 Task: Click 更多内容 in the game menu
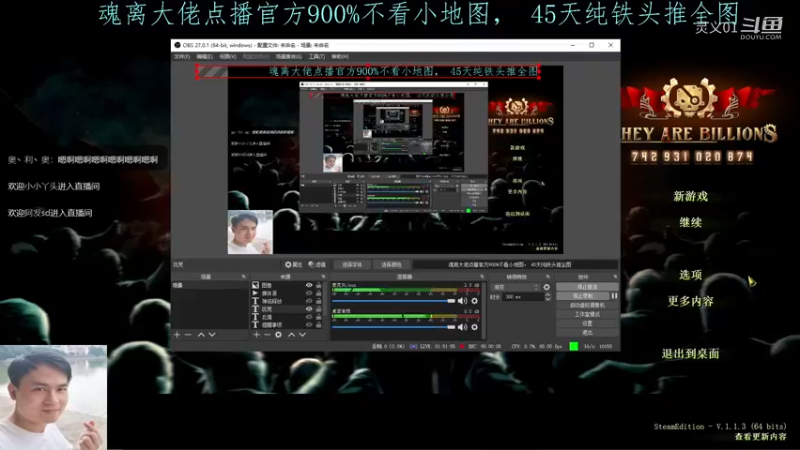click(690, 301)
